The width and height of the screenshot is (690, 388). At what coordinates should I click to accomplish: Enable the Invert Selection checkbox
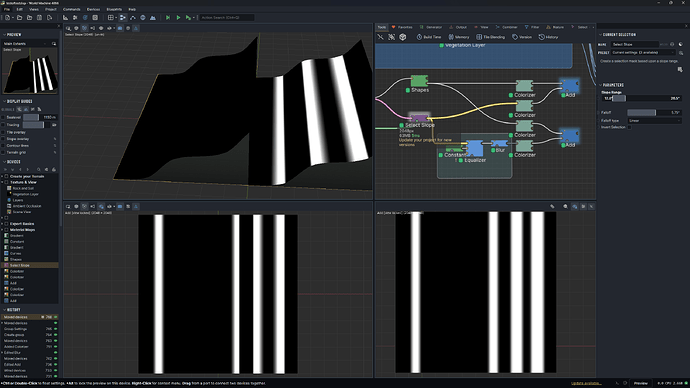[629, 127]
